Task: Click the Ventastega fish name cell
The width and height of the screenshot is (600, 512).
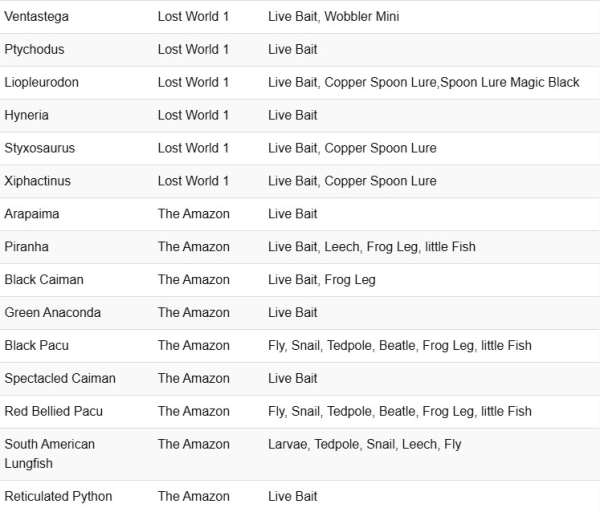Action: coord(39,17)
